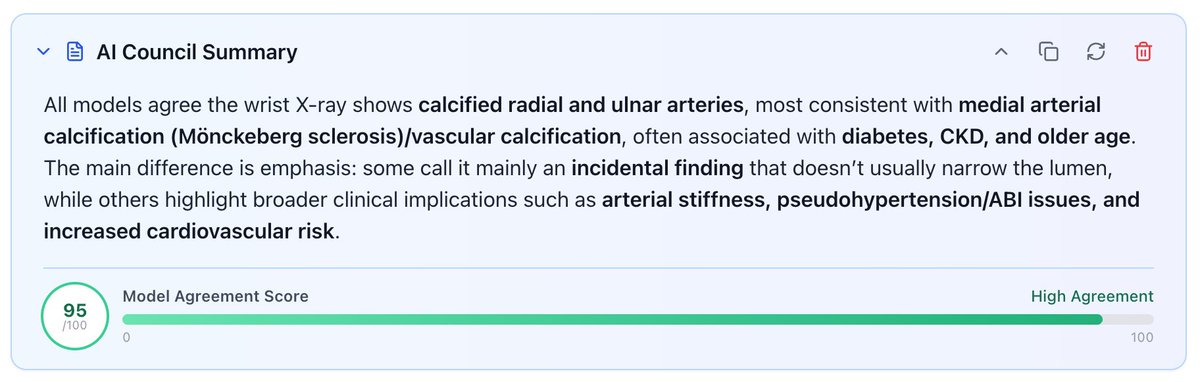
Task: Click the 100 label at the bar's end
Action: pyautogui.click(x=1142, y=338)
